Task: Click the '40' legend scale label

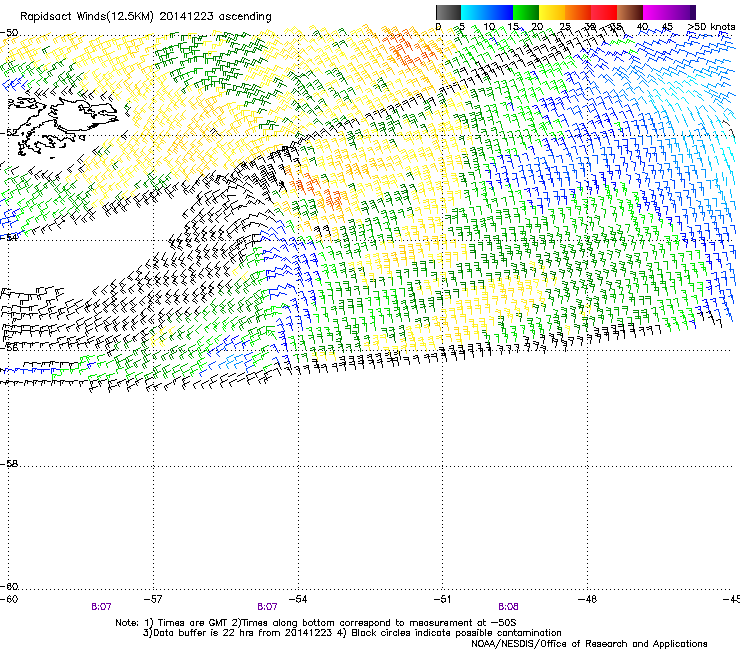Action: click(642, 26)
